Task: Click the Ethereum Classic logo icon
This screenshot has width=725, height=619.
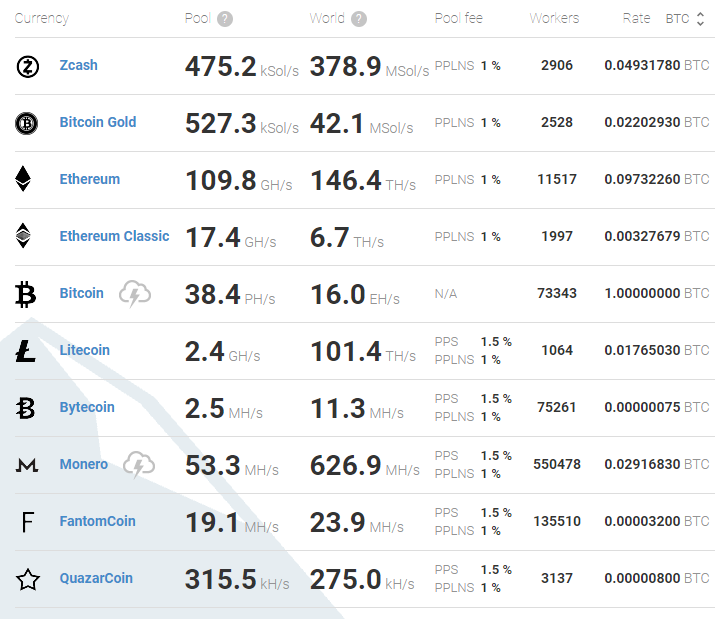Action: click(23, 236)
